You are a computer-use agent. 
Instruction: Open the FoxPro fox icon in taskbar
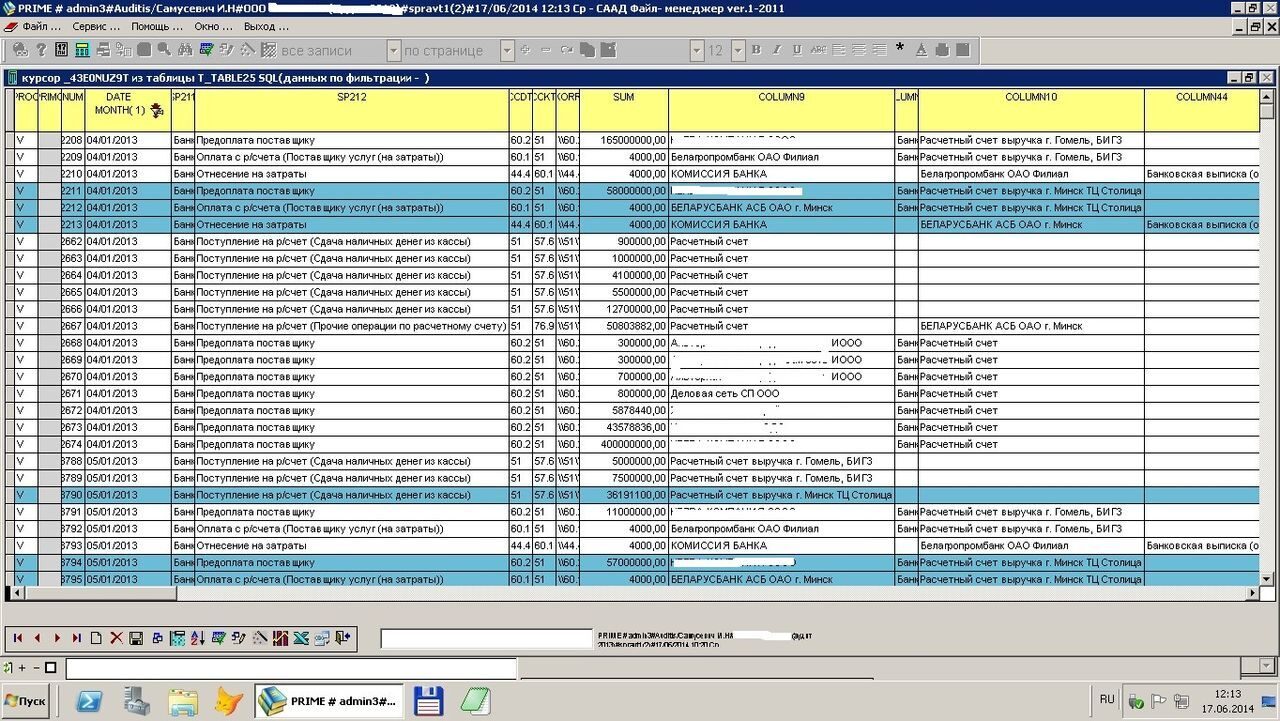point(229,701)
